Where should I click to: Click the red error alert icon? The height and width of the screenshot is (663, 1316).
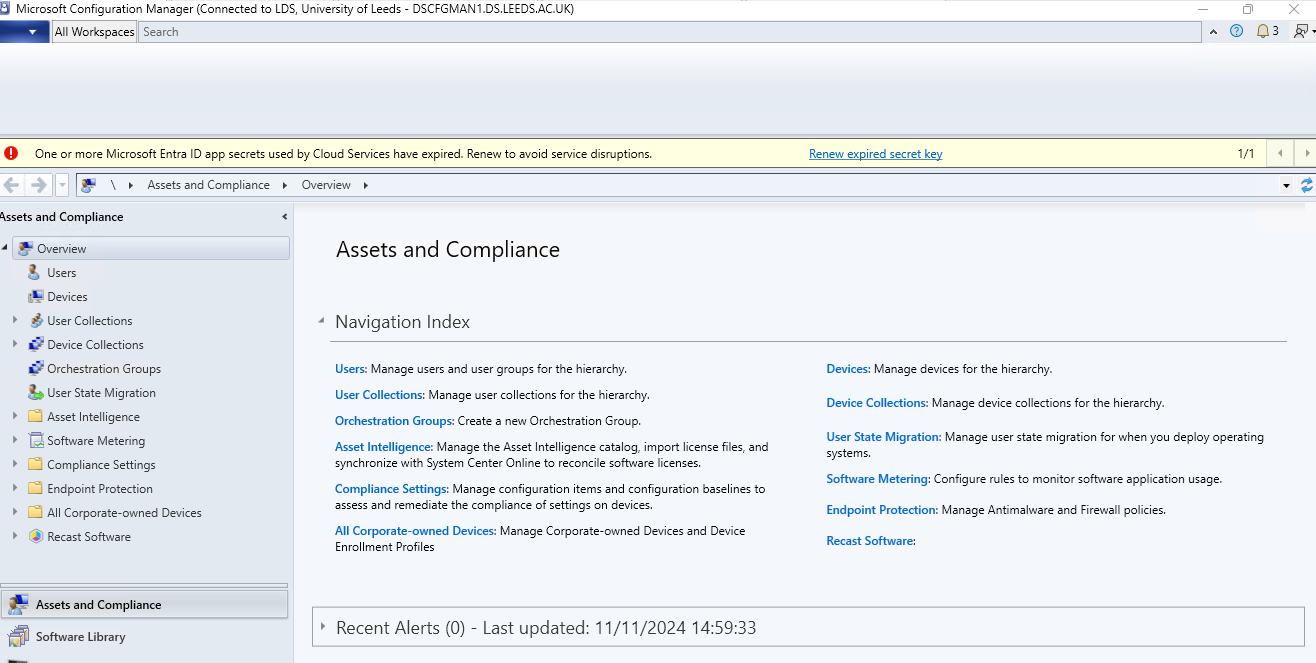tap(11, 153)
